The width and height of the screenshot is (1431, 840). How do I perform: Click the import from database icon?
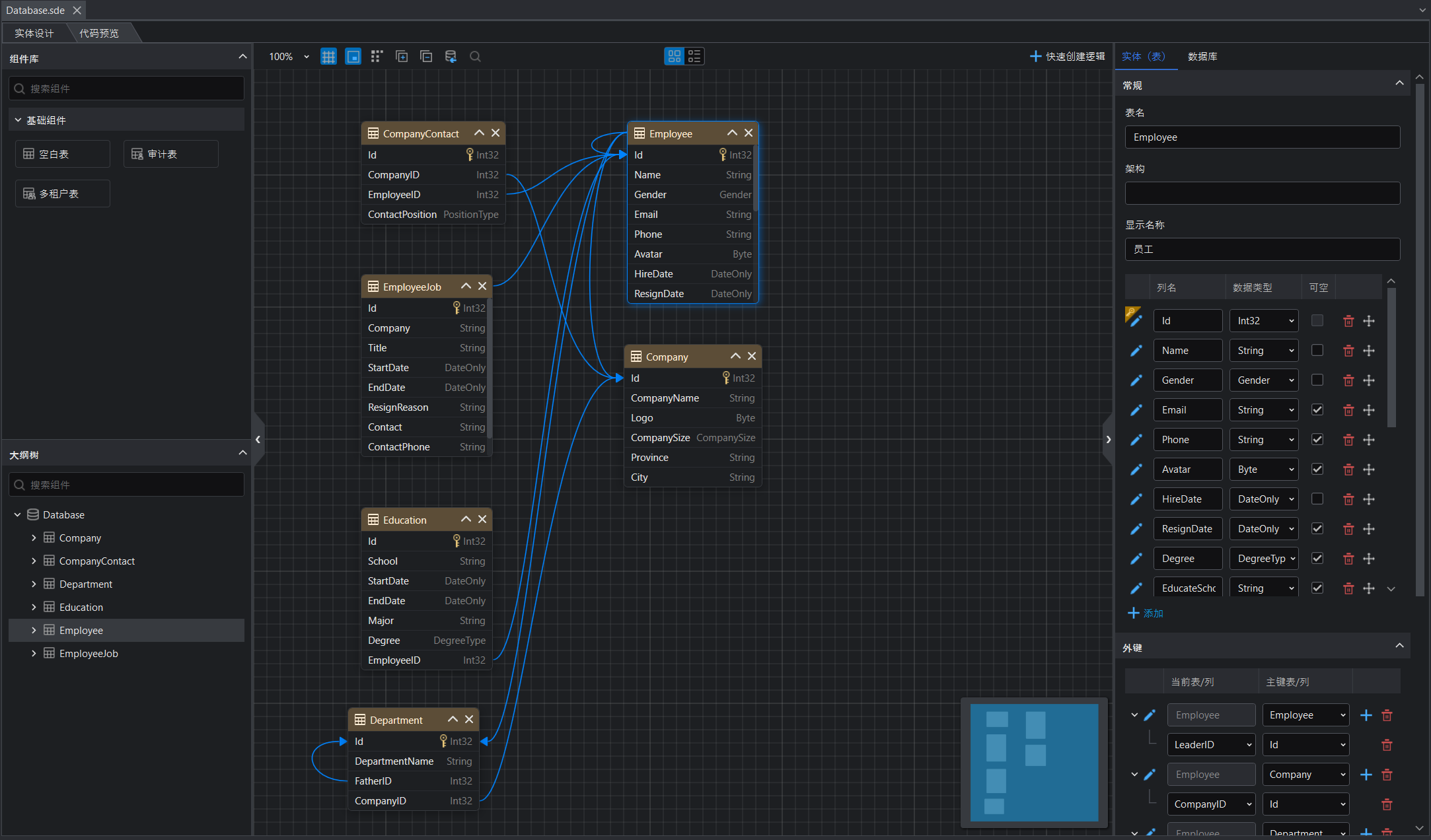click(451, 57)
